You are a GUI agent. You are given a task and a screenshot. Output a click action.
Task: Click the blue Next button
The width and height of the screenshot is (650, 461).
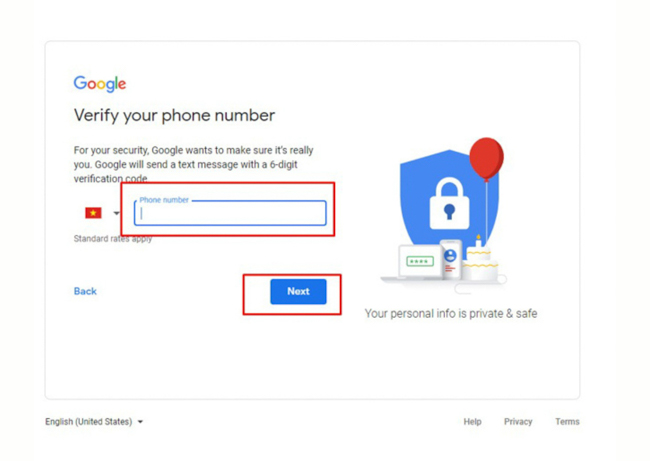[x=298, y=291]
